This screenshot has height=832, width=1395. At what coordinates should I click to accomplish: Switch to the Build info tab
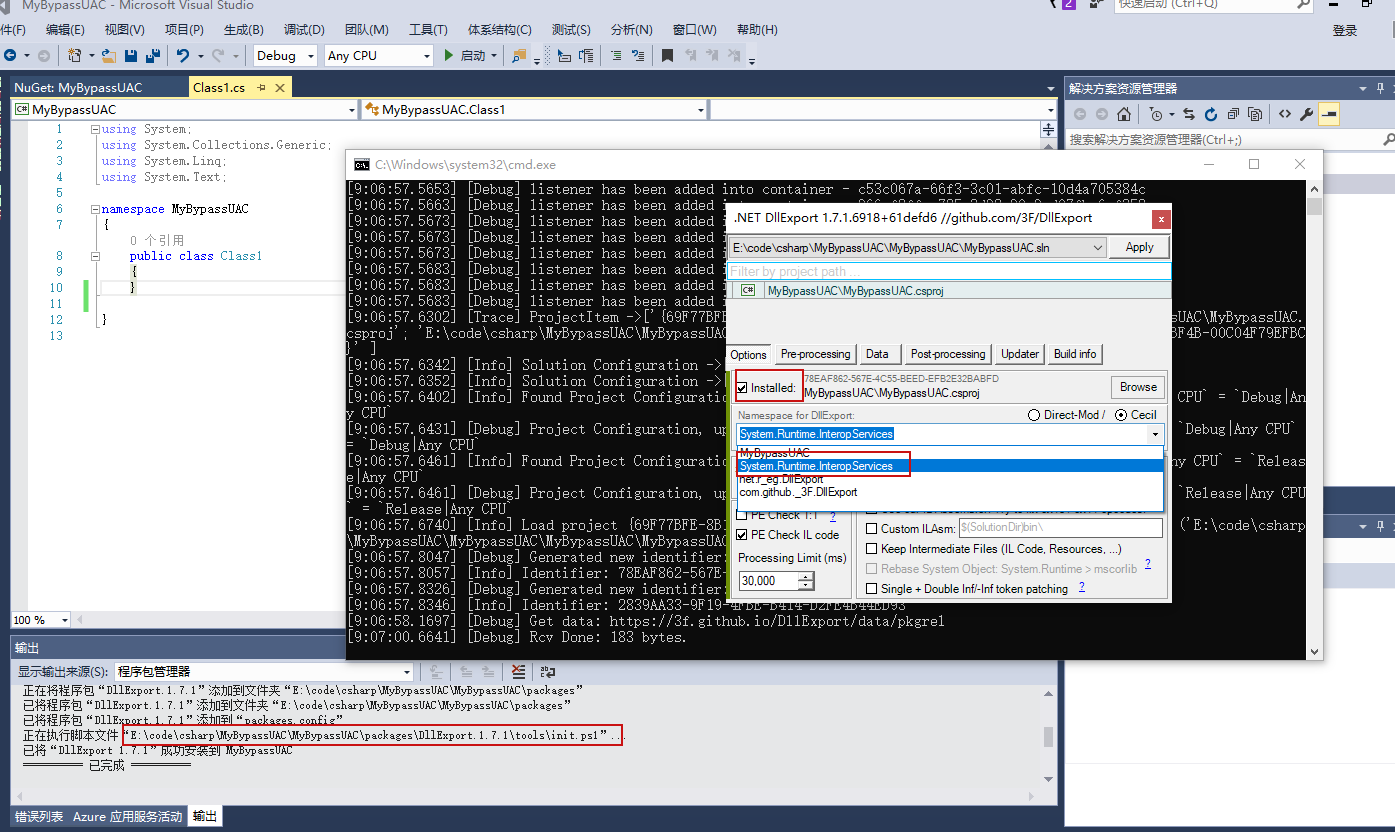tap(1075, 354)
